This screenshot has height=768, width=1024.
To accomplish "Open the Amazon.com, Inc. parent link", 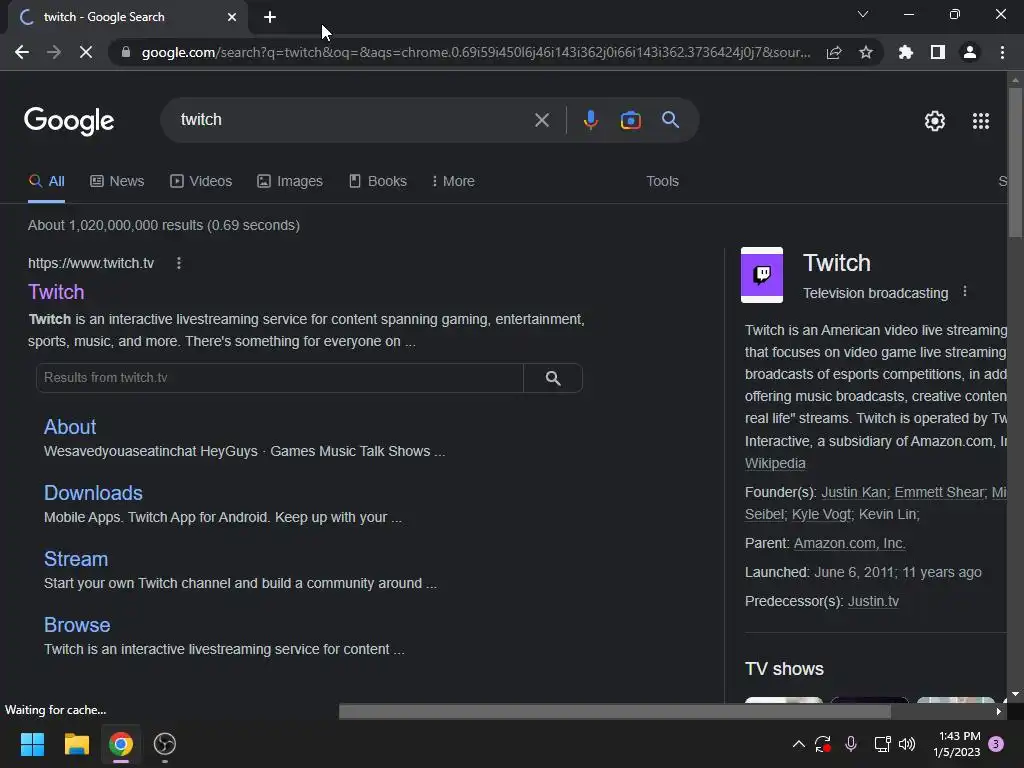I will point(849,543).
